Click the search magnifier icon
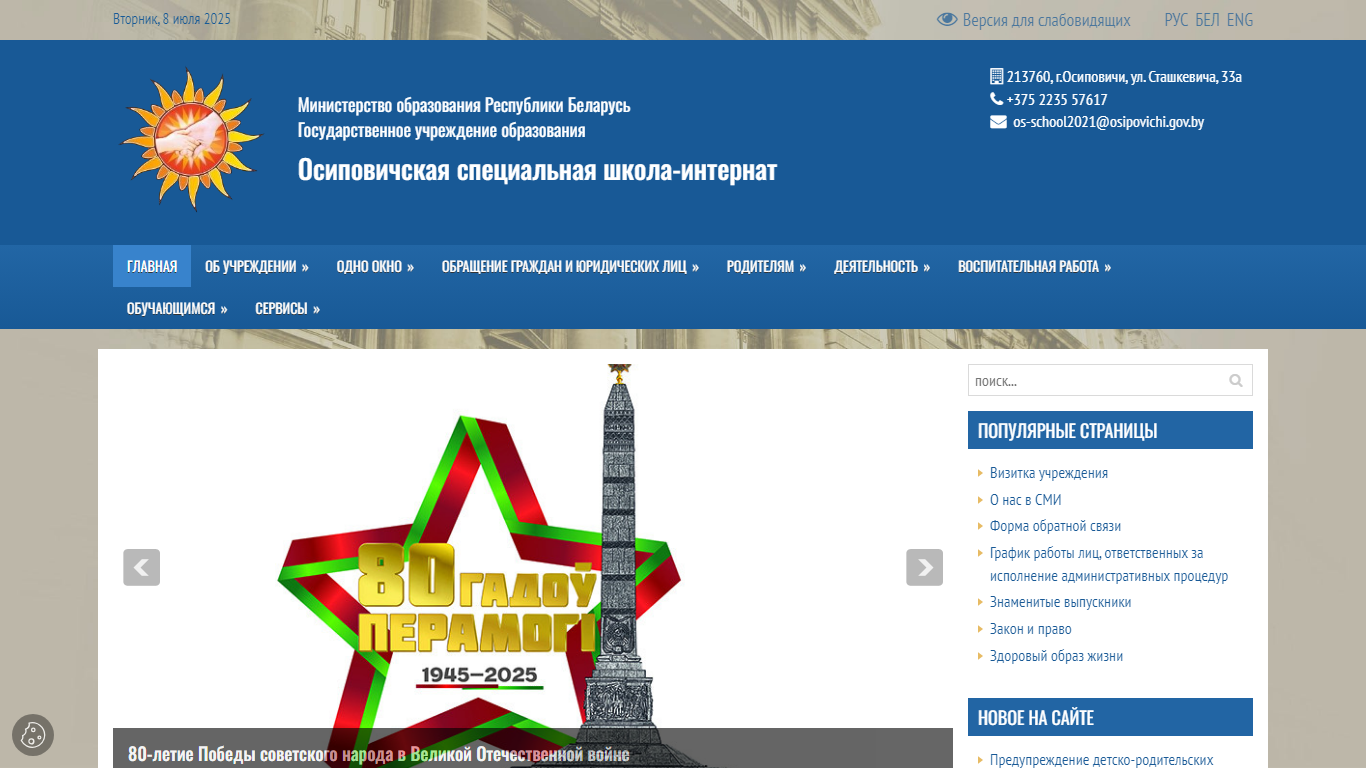1366x768 pixels. [x=1236, y=380]
